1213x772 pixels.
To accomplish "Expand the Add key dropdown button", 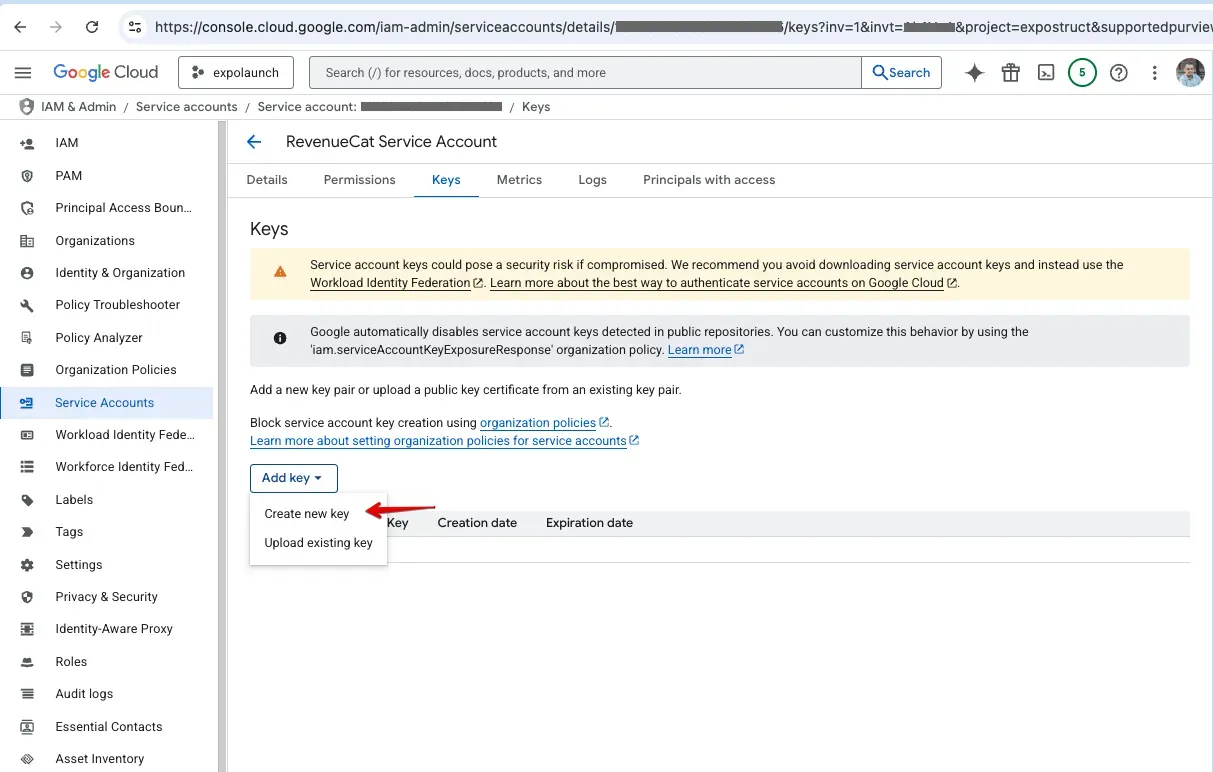I will (294, 478).
